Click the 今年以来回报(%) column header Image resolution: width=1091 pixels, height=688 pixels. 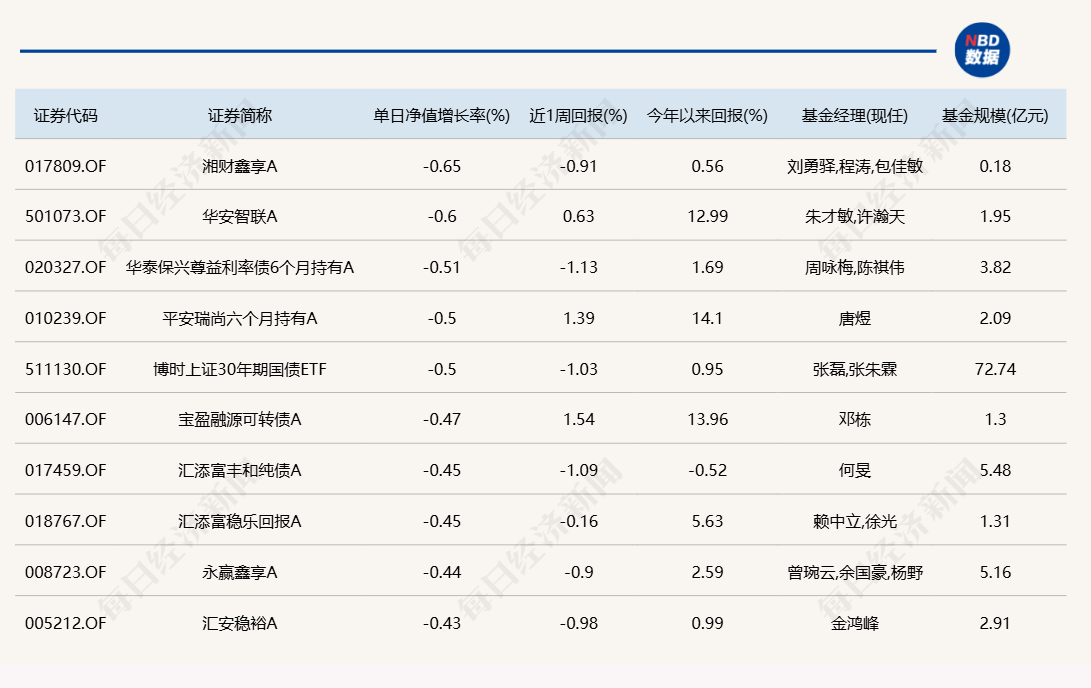point(707,115)
